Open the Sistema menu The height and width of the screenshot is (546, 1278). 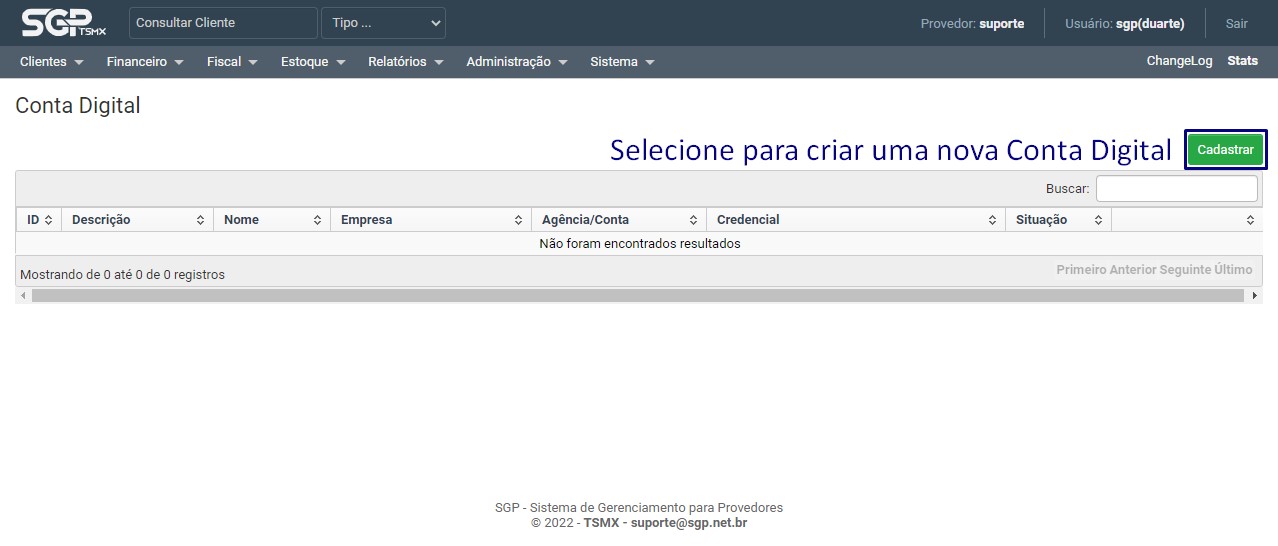pyautogui.click(x=622, y=62)
